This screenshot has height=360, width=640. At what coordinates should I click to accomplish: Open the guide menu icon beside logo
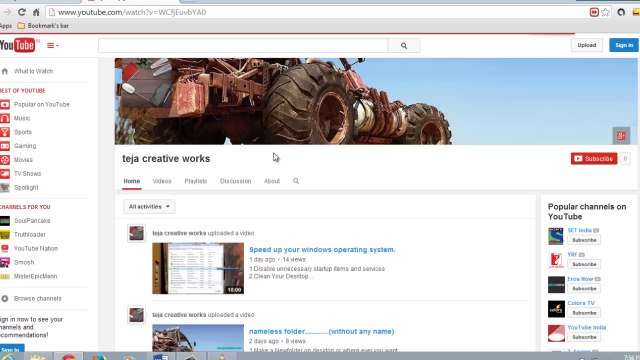point(53,45)
